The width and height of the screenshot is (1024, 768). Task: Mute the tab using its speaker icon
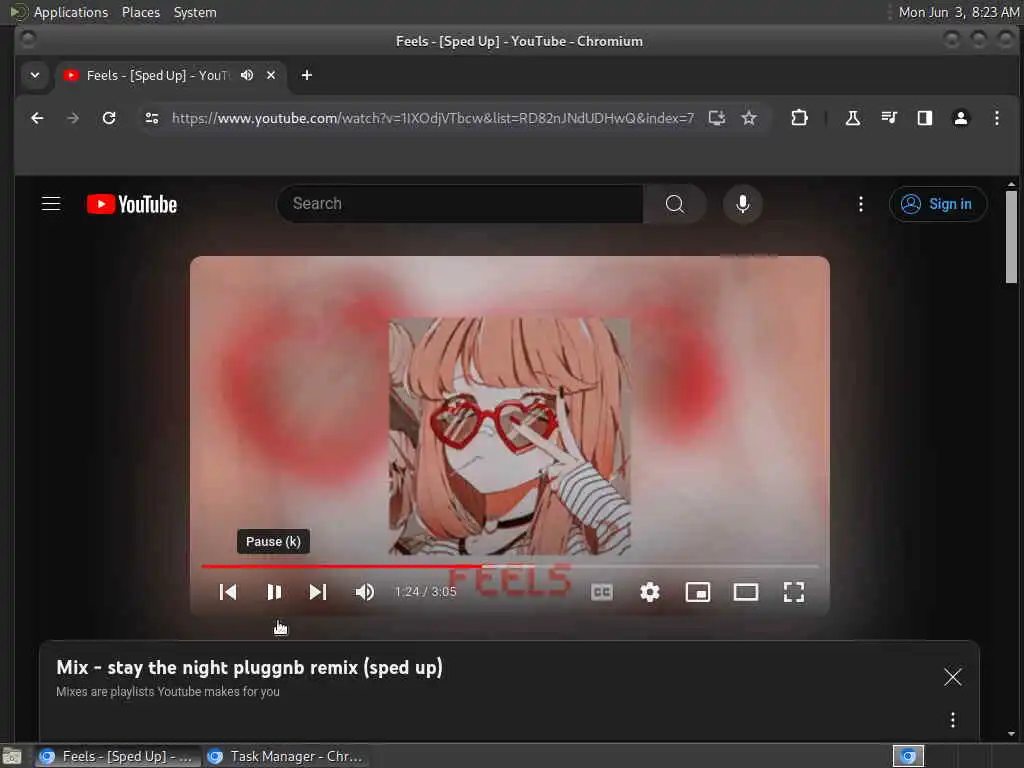pos(247,75)
